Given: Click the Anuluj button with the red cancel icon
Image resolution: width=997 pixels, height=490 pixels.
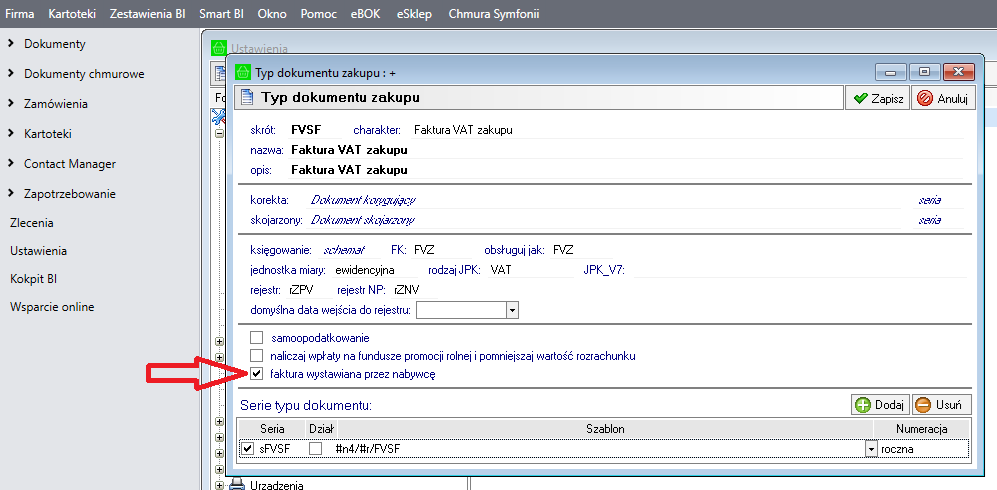Looking at the screenshot, I should [x=941, y=98].
